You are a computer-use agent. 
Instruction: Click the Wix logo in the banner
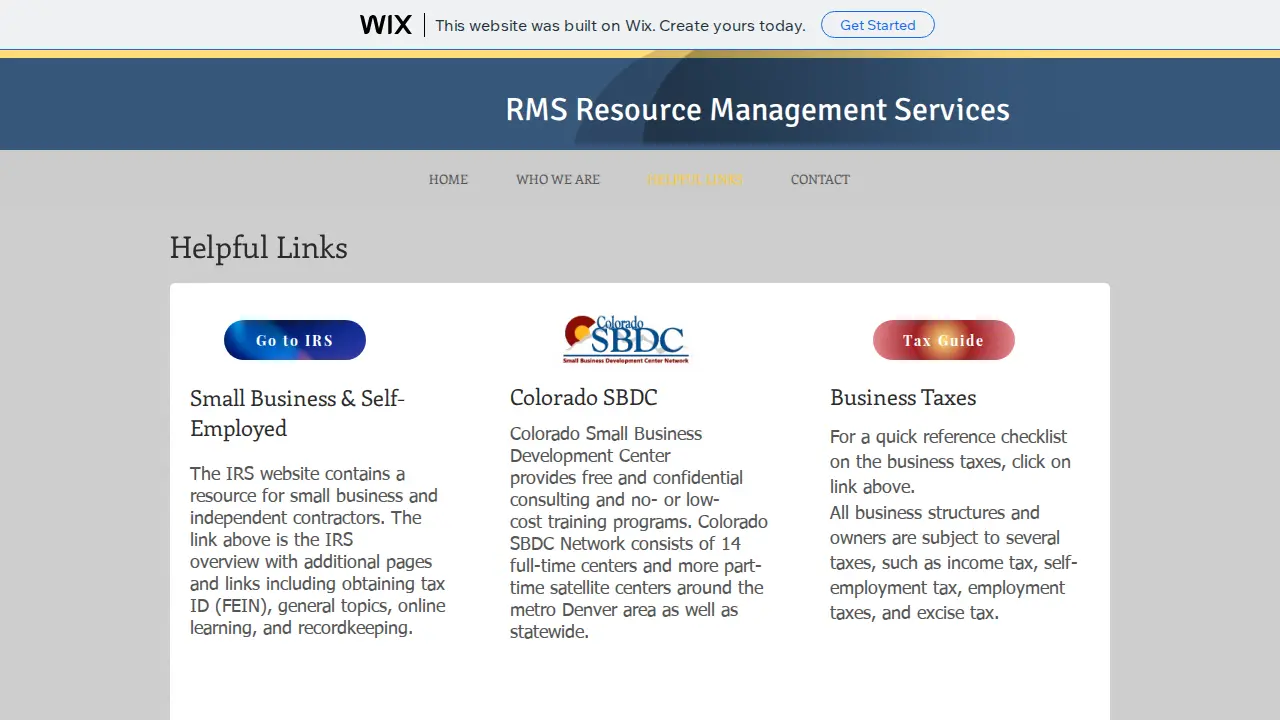[385, 25]
